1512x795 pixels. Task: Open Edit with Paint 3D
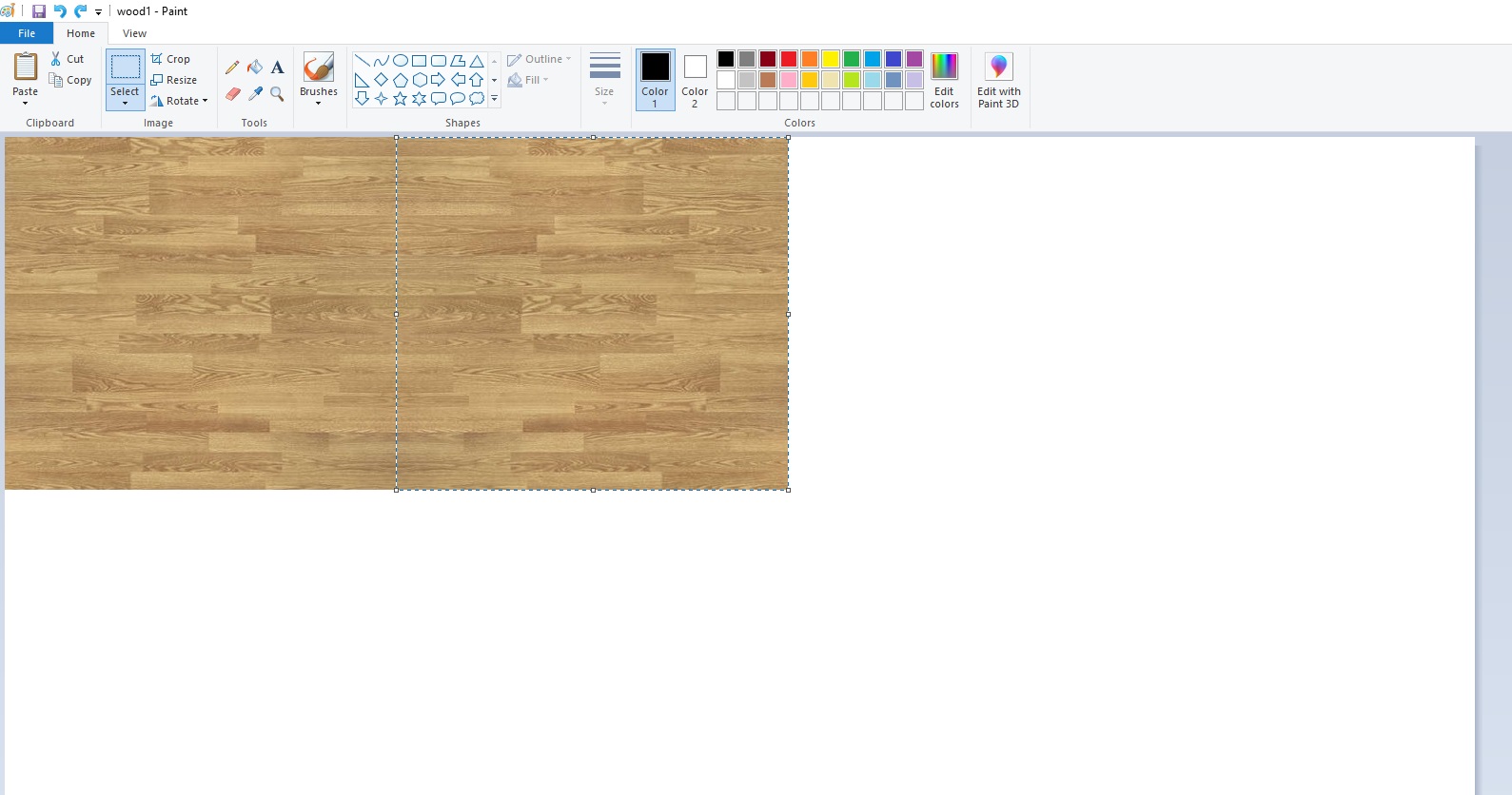pyautogui.click(x=999, y=80)
